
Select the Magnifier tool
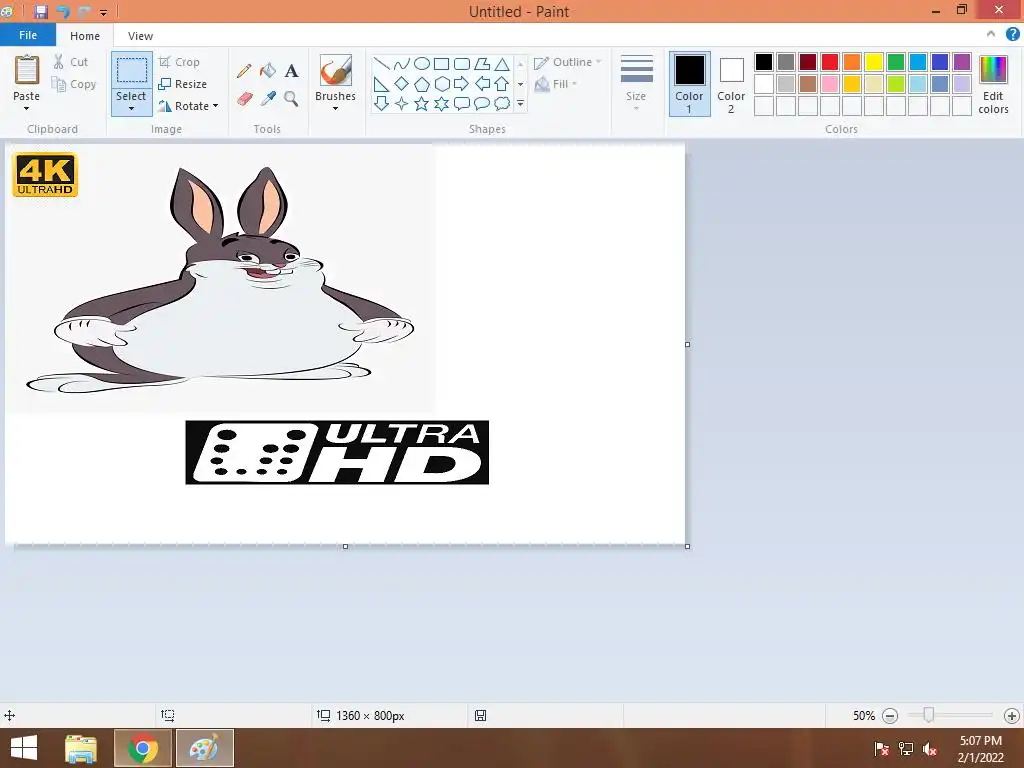[291, 99]
